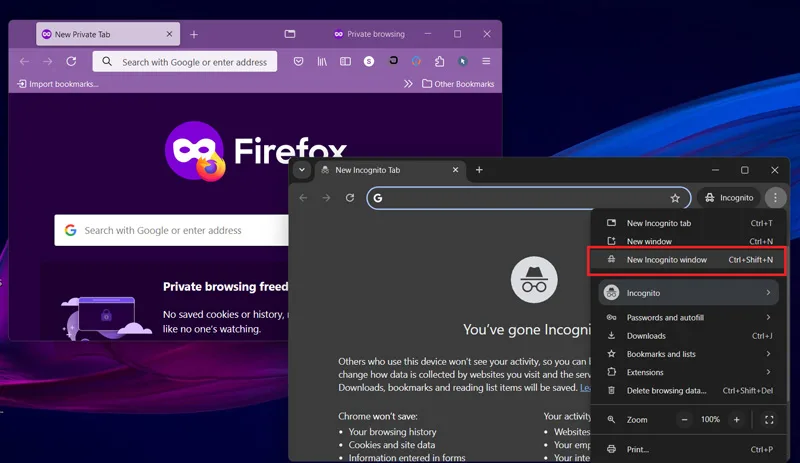The height and width of the screenshot is (463, 800).
Task: Reload the page in Firefox
Action: point(71,62)
